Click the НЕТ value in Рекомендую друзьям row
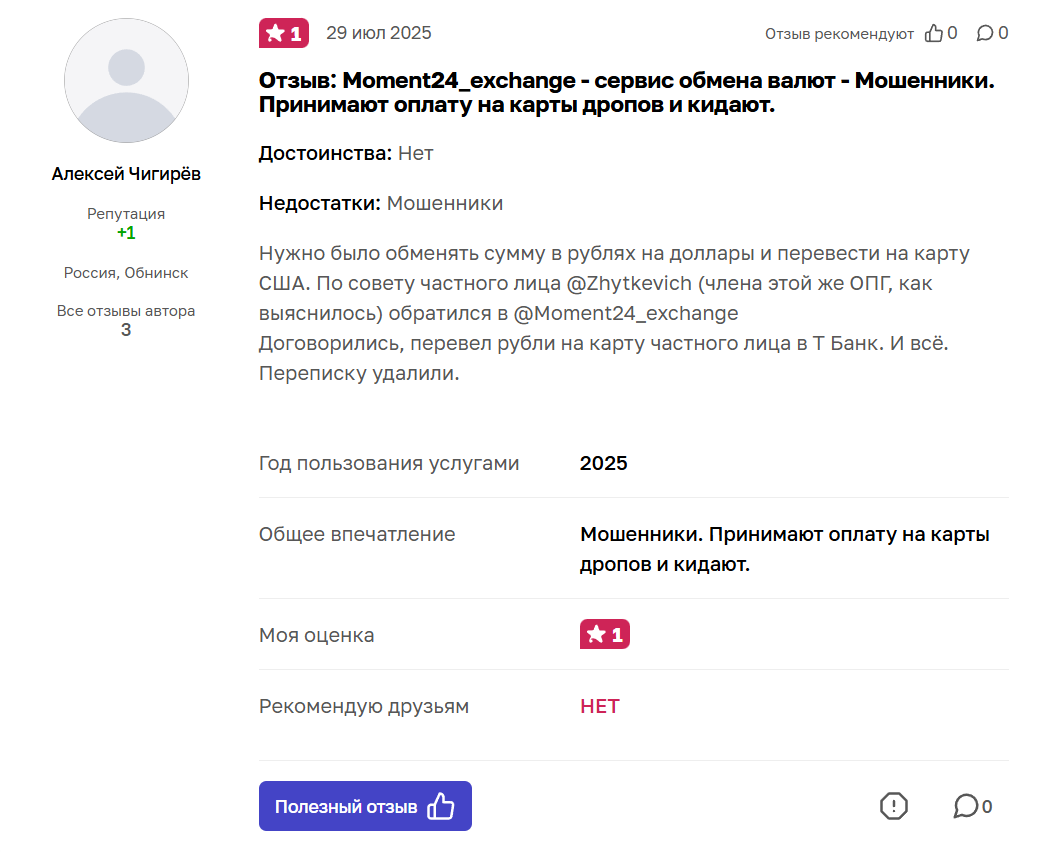 point(598,706)
